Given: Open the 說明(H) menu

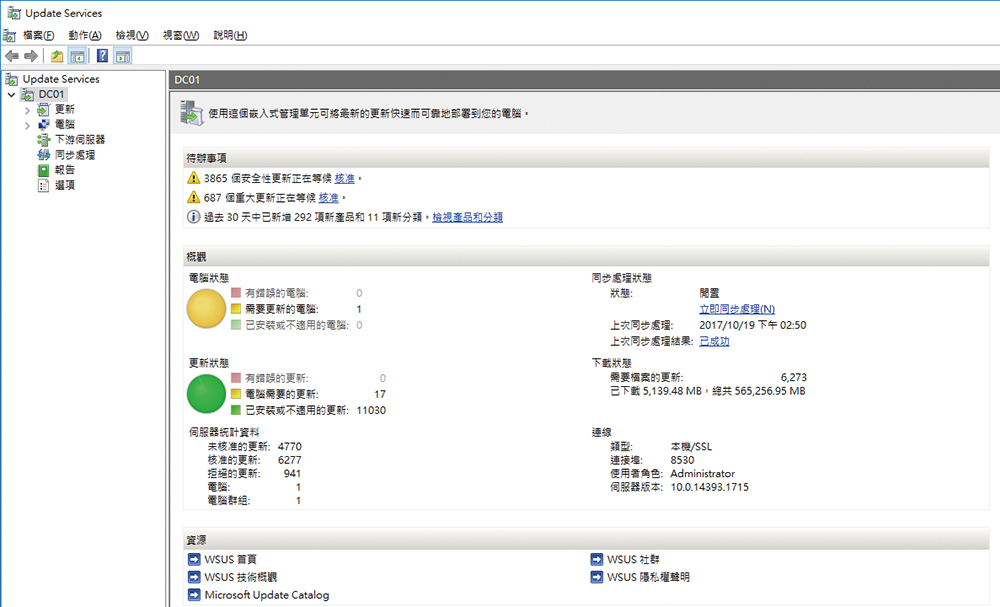Looking at the screenshot, I should [230, 35].
